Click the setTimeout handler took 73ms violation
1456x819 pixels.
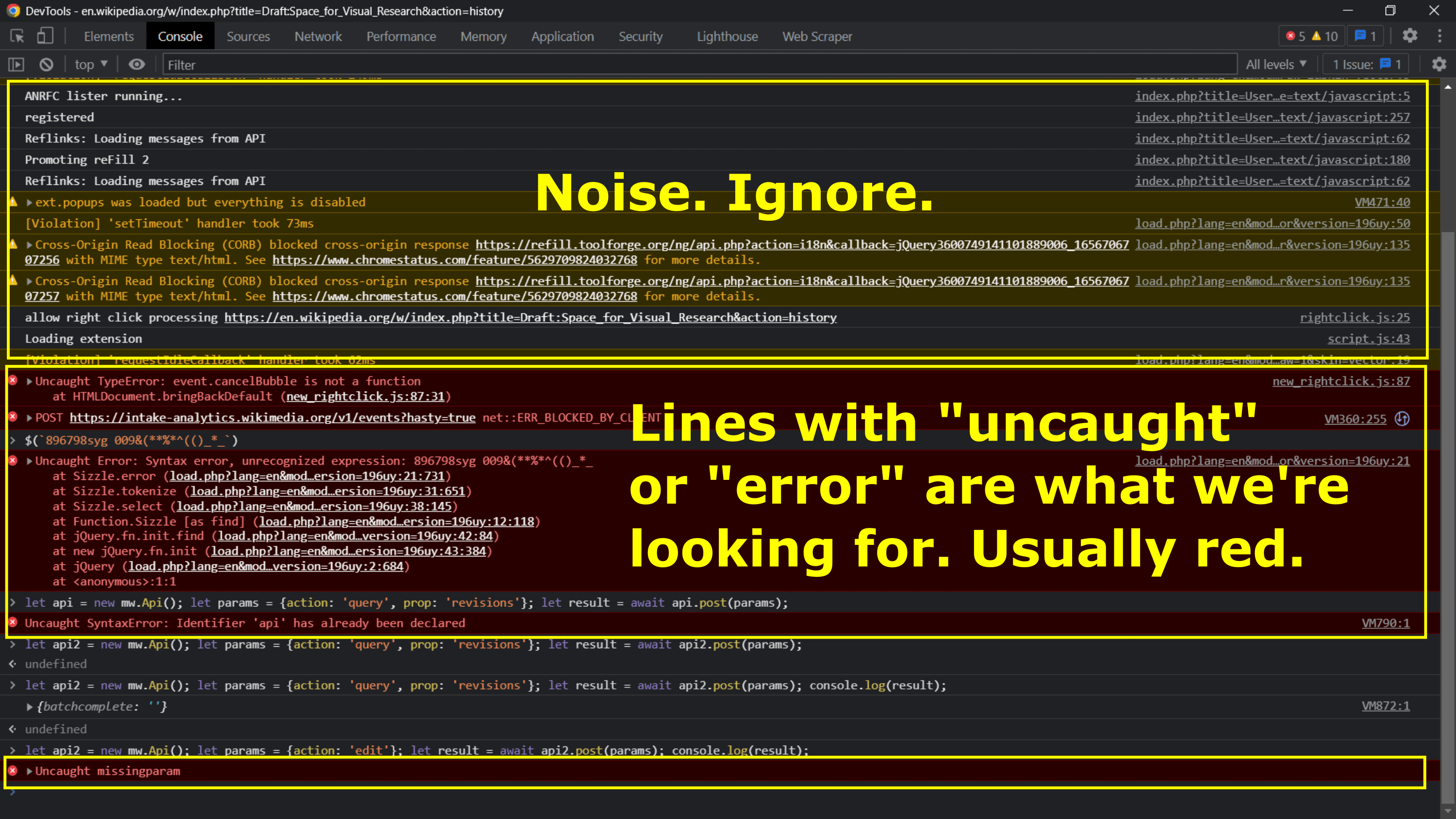[x=169, y=223]
